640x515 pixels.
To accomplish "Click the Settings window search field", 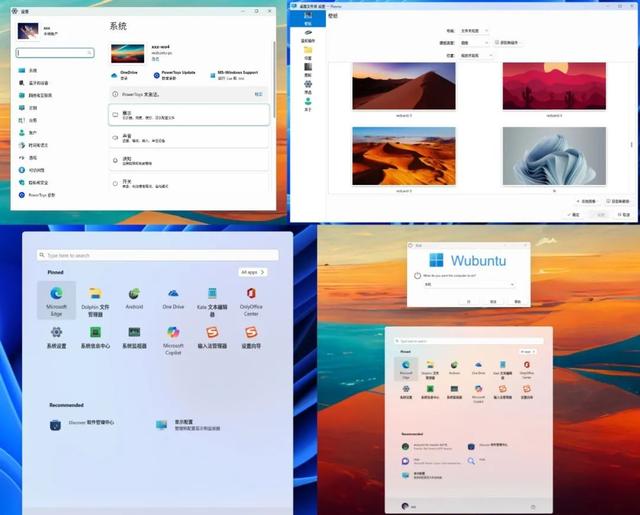I will click(55, 53).
